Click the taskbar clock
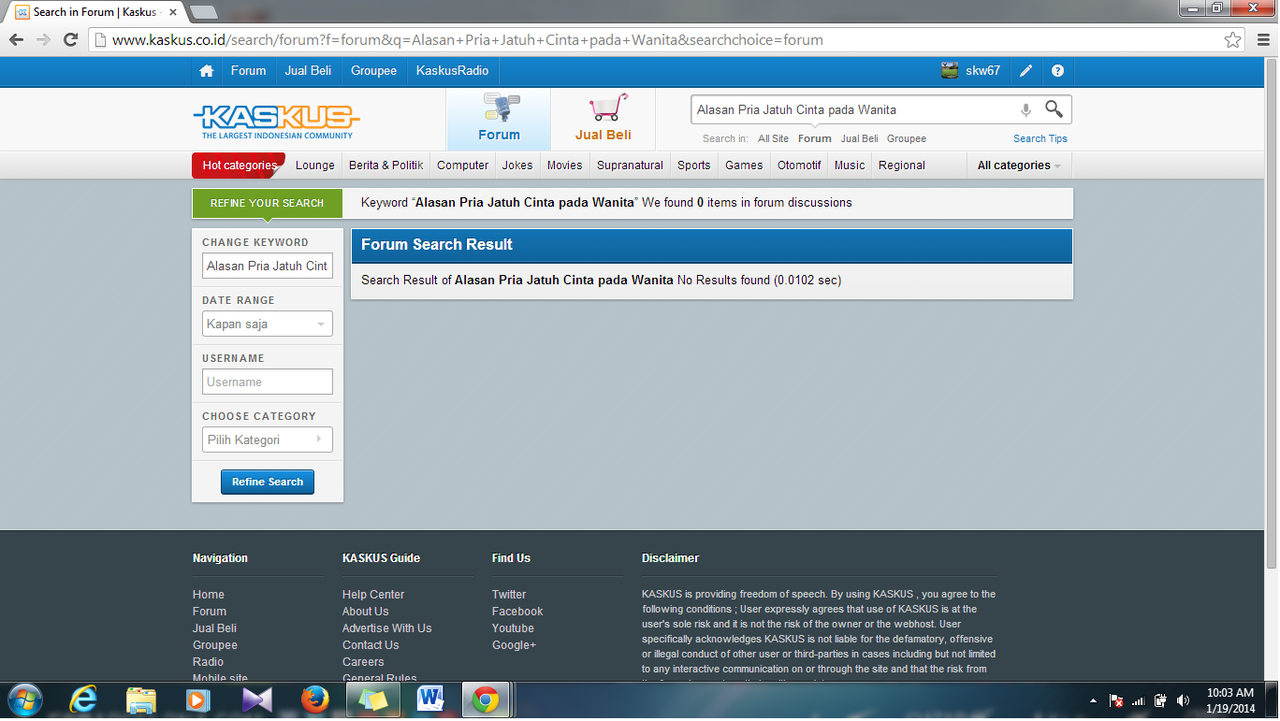 tap(1230, 700)
